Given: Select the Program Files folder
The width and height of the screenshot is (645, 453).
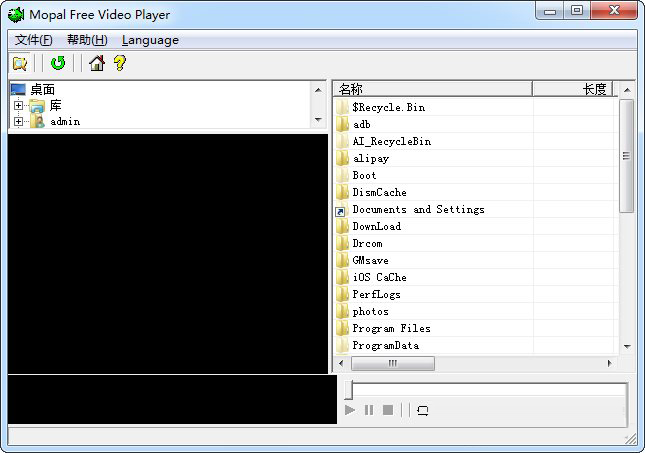Looking at the screenshot, I should 391,329.
